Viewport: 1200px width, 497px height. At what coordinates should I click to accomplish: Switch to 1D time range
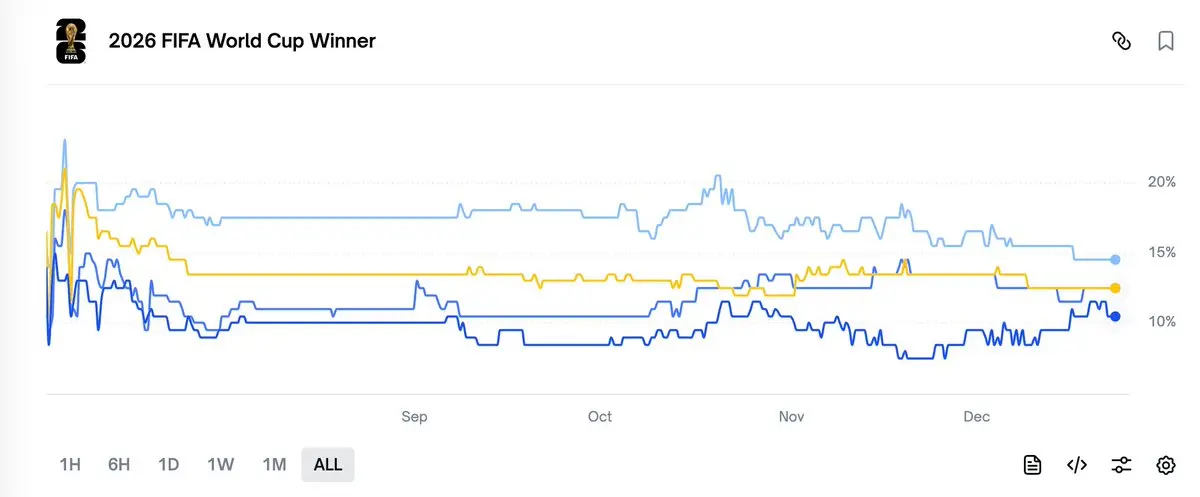(x=168, y=464)
